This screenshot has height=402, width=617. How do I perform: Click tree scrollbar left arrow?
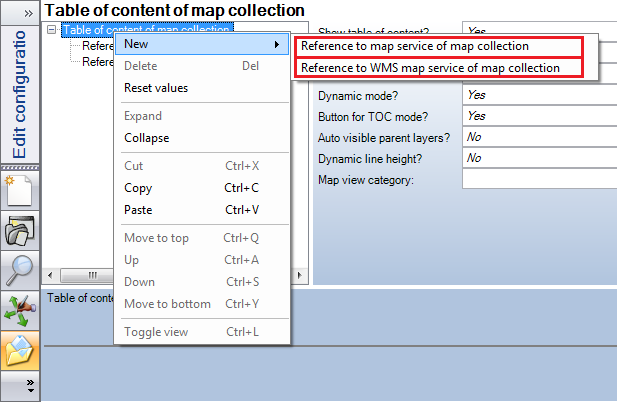coord(50,275)
